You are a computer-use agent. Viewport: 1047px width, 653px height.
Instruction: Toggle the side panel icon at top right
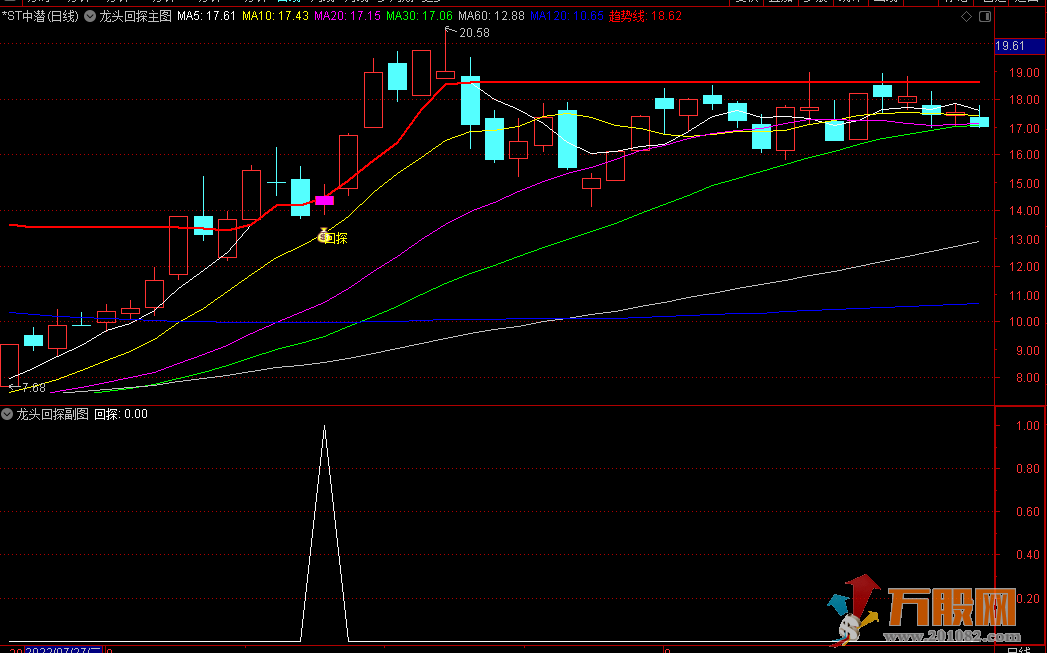coord(985,17)
